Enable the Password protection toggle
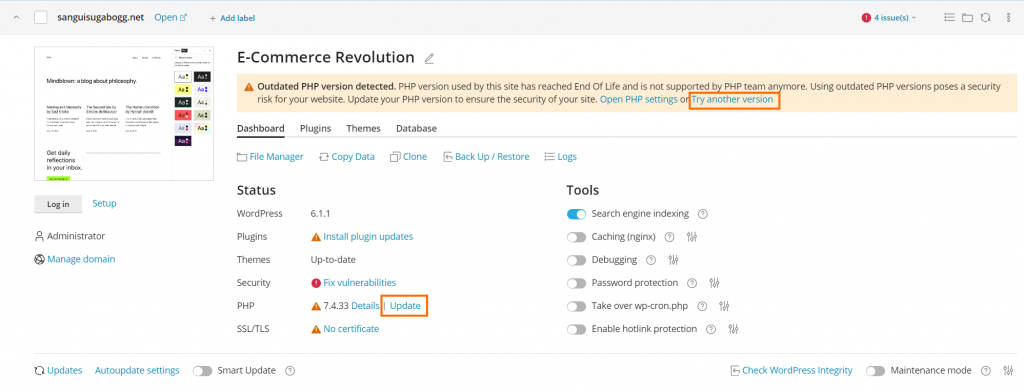 (577, 283)
